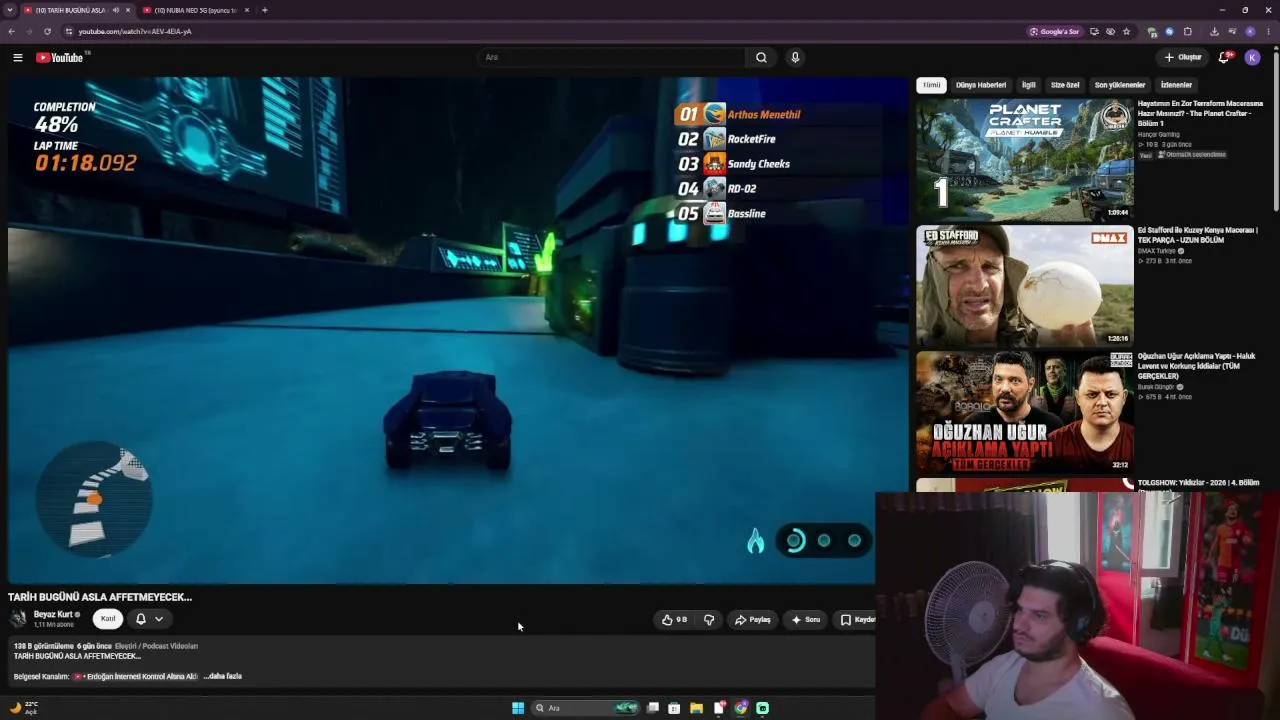Close the NUBIA NEO 5G tab
Screen dimensions: 1280x720
click(249, 10)
